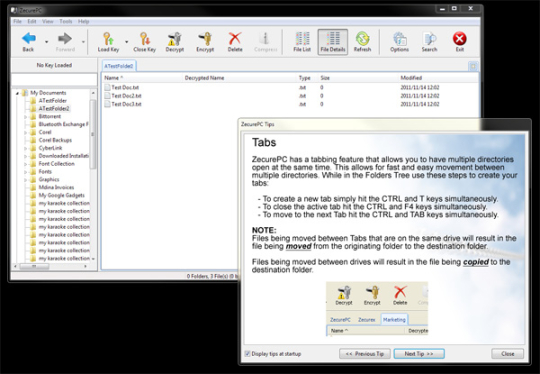The width and height of the screenshot is (540, 374).
Task: Open the Load Key dropdown arrow
Action: pos(126,42)
